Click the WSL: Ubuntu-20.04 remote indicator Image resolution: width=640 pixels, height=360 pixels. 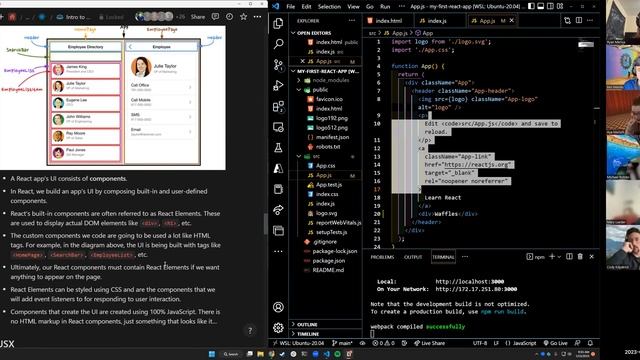coord(299,343)
